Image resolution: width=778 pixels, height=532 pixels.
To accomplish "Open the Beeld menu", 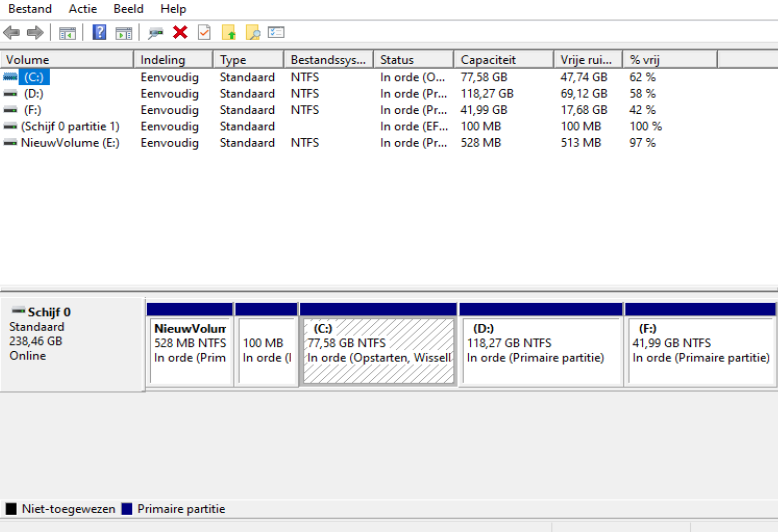I will click(128, 9).
